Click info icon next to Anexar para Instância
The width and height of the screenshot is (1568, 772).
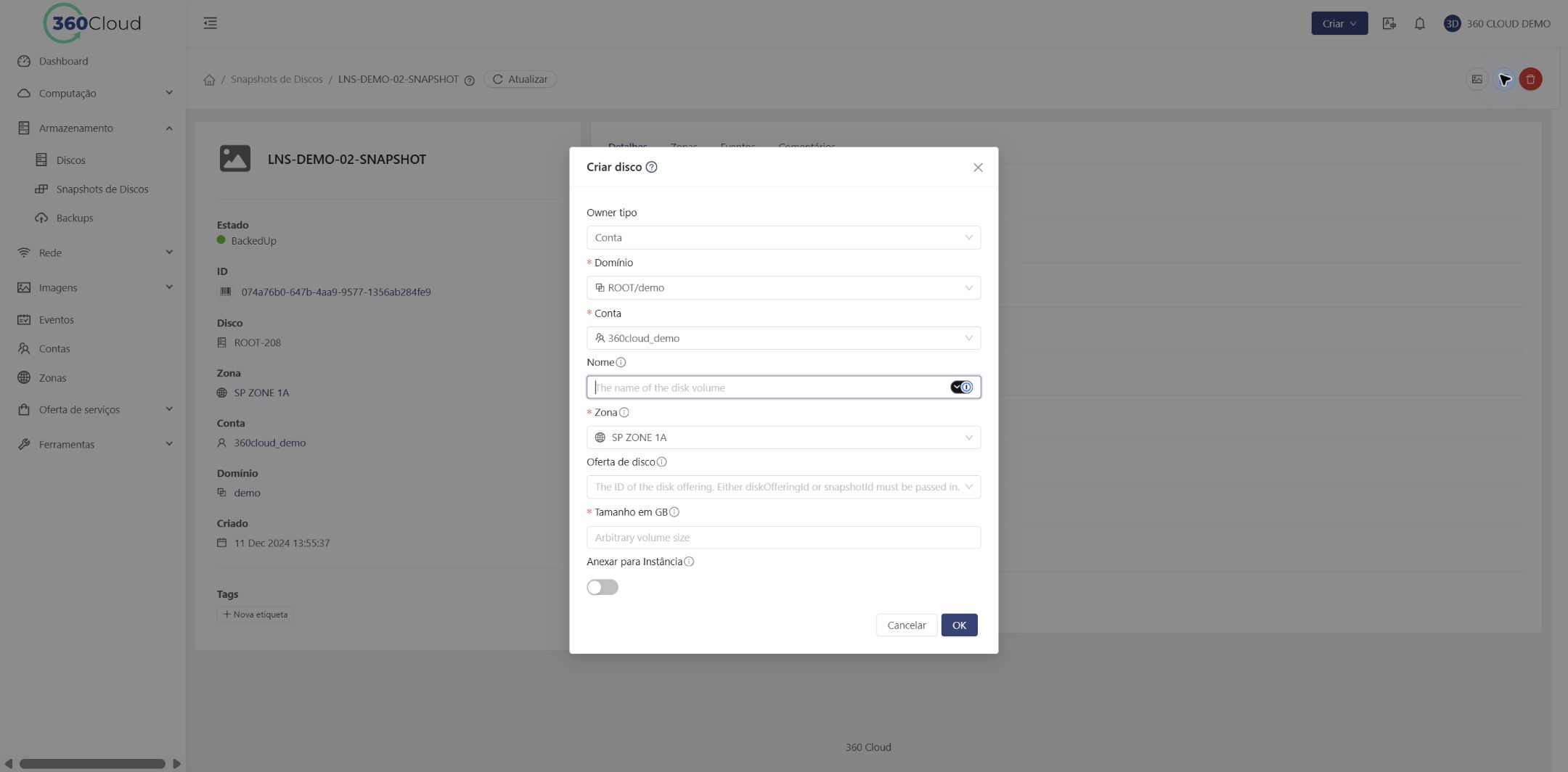tap(689, 562)
